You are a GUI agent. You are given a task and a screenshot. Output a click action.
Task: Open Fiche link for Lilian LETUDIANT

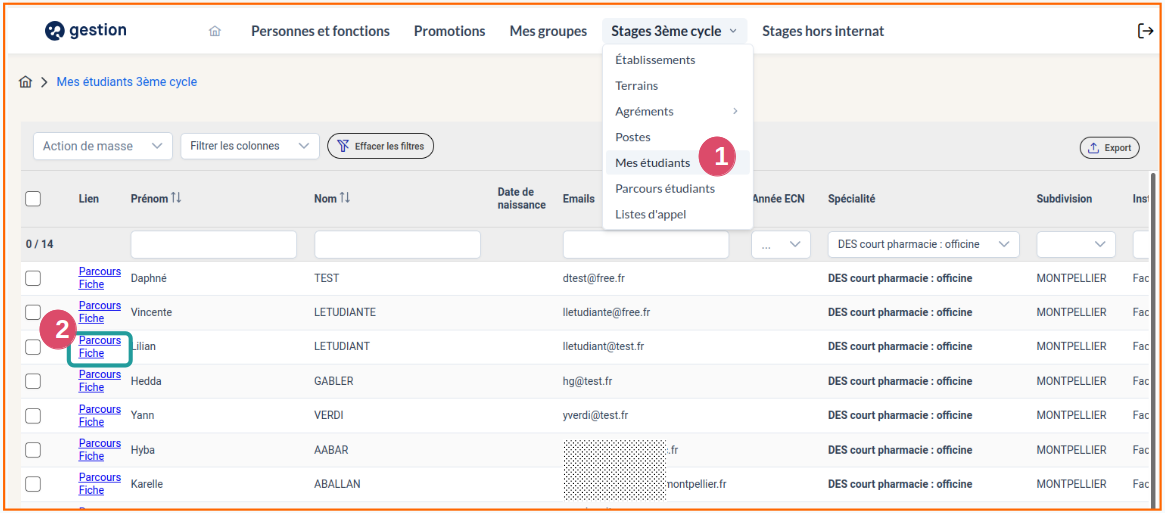click(x=91, y=353)
